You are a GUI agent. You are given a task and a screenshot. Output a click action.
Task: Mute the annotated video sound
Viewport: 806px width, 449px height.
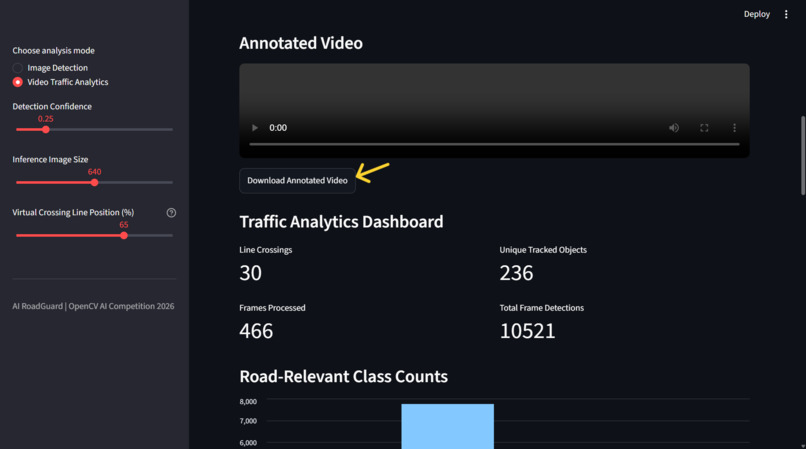673,128
